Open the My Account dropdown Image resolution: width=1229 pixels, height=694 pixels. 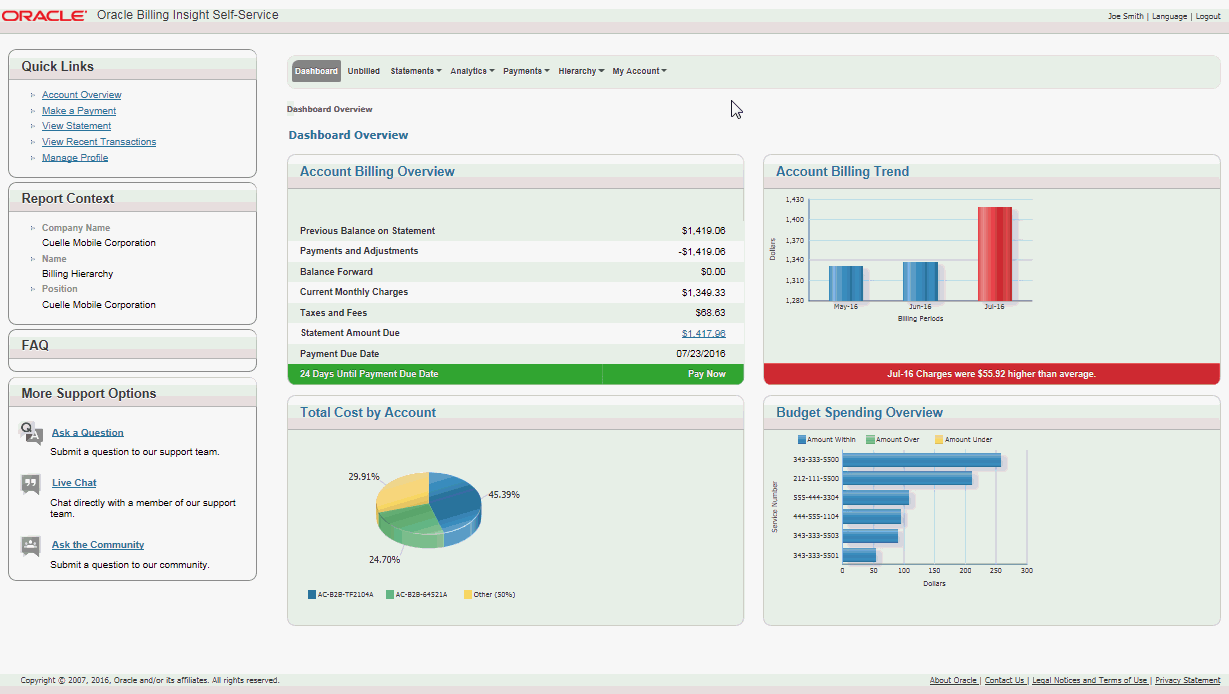pyautogui.click(x=639, y=71)
